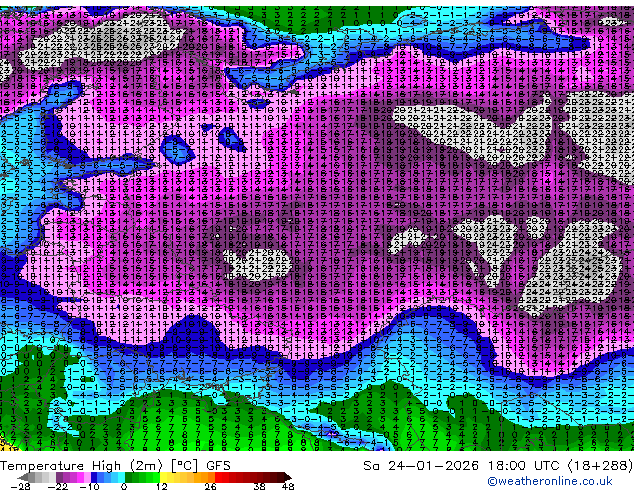Click the 'Temperature High (2m) [°C] GFS' title
This screenshot has width=634, height=490.
115,465
